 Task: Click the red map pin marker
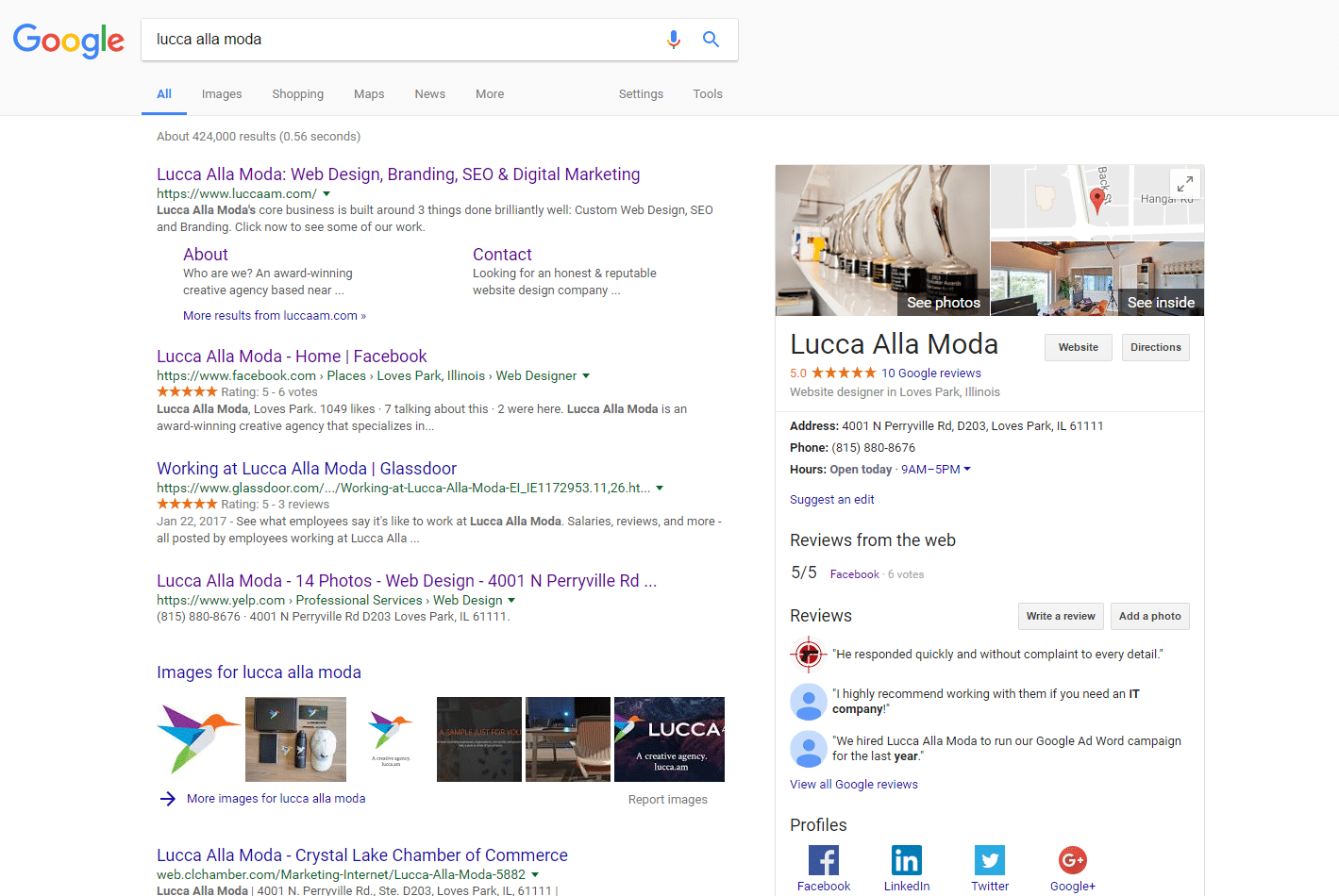click(x=1096, y=200)
